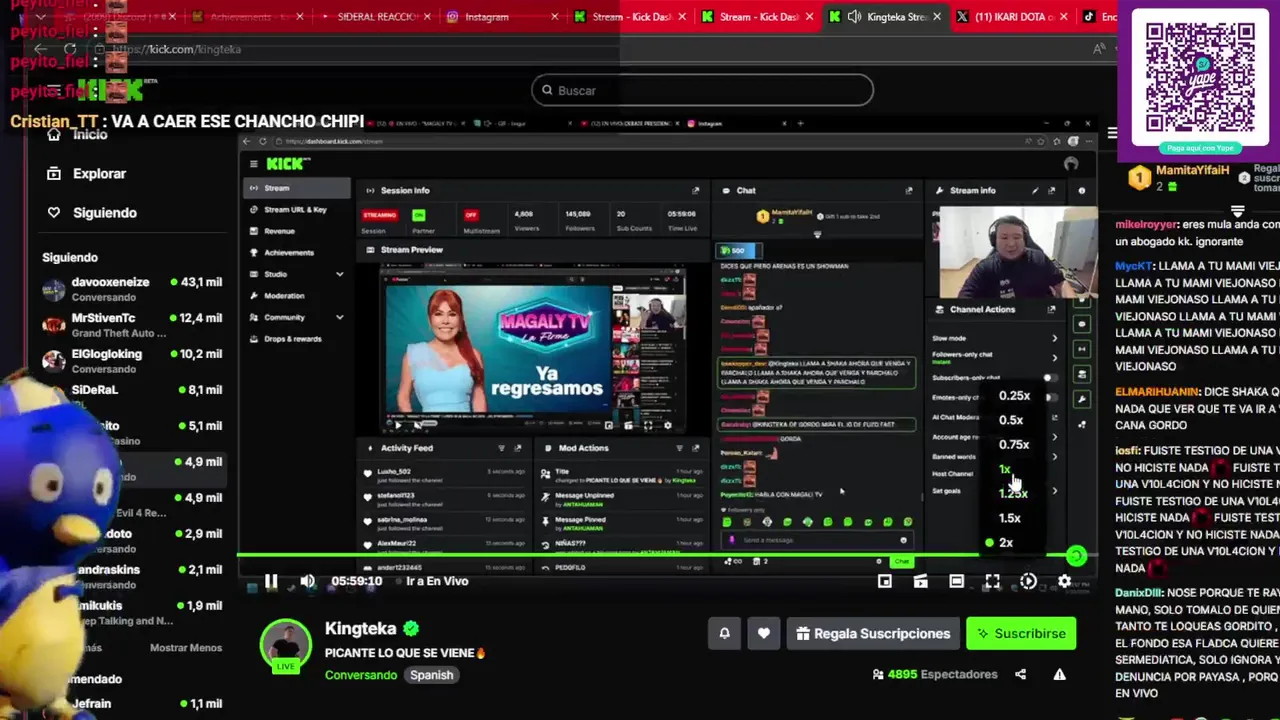This screenshot has height=720, width=1280.
Task: Click the progress bar end handle
Action: click(x=1076, y=556)
